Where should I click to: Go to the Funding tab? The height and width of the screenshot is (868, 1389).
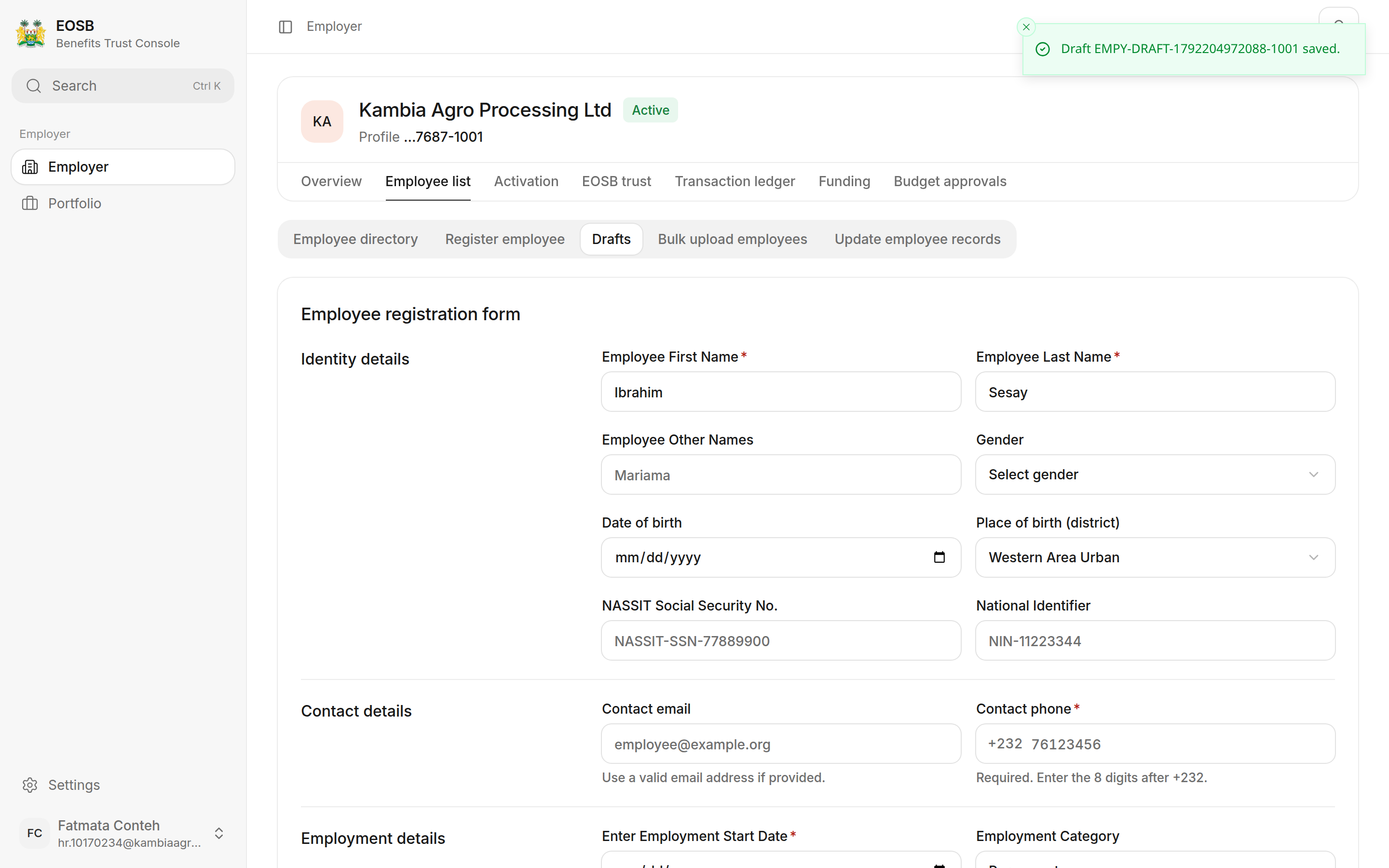[844, 181]
